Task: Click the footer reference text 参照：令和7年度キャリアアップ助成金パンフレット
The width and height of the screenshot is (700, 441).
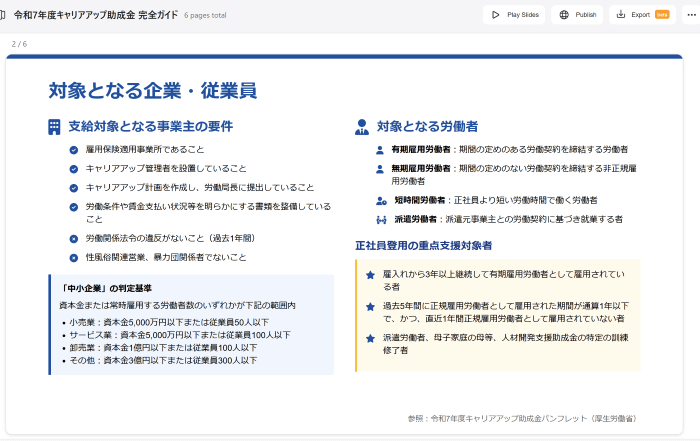Action: point(521,418)
